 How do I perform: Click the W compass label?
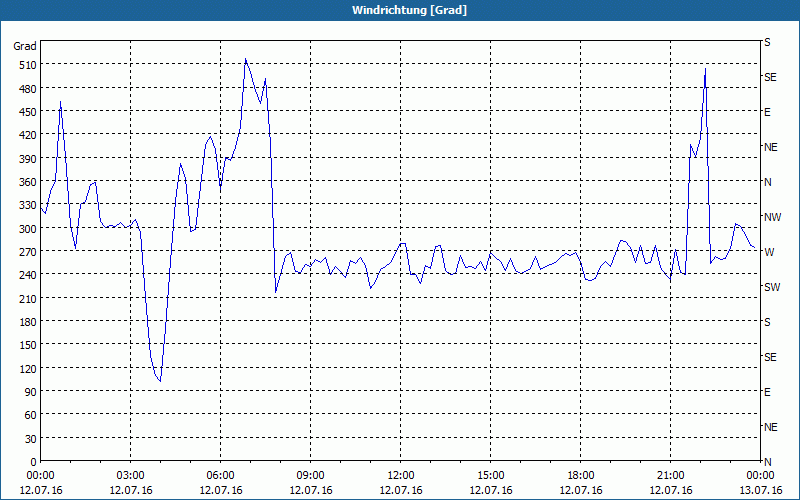pos(769,252)
